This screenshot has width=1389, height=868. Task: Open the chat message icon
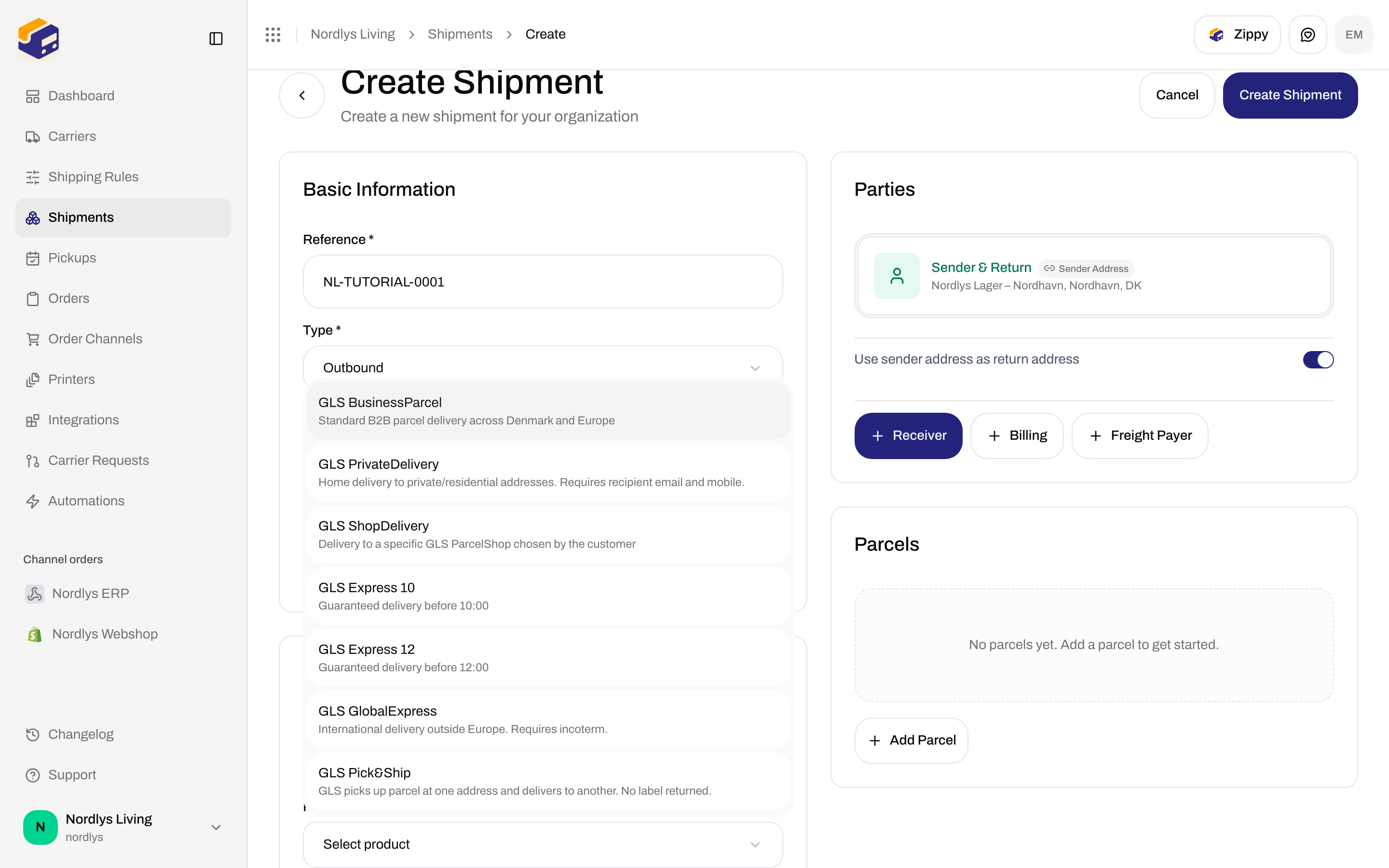pos(1307,34)
